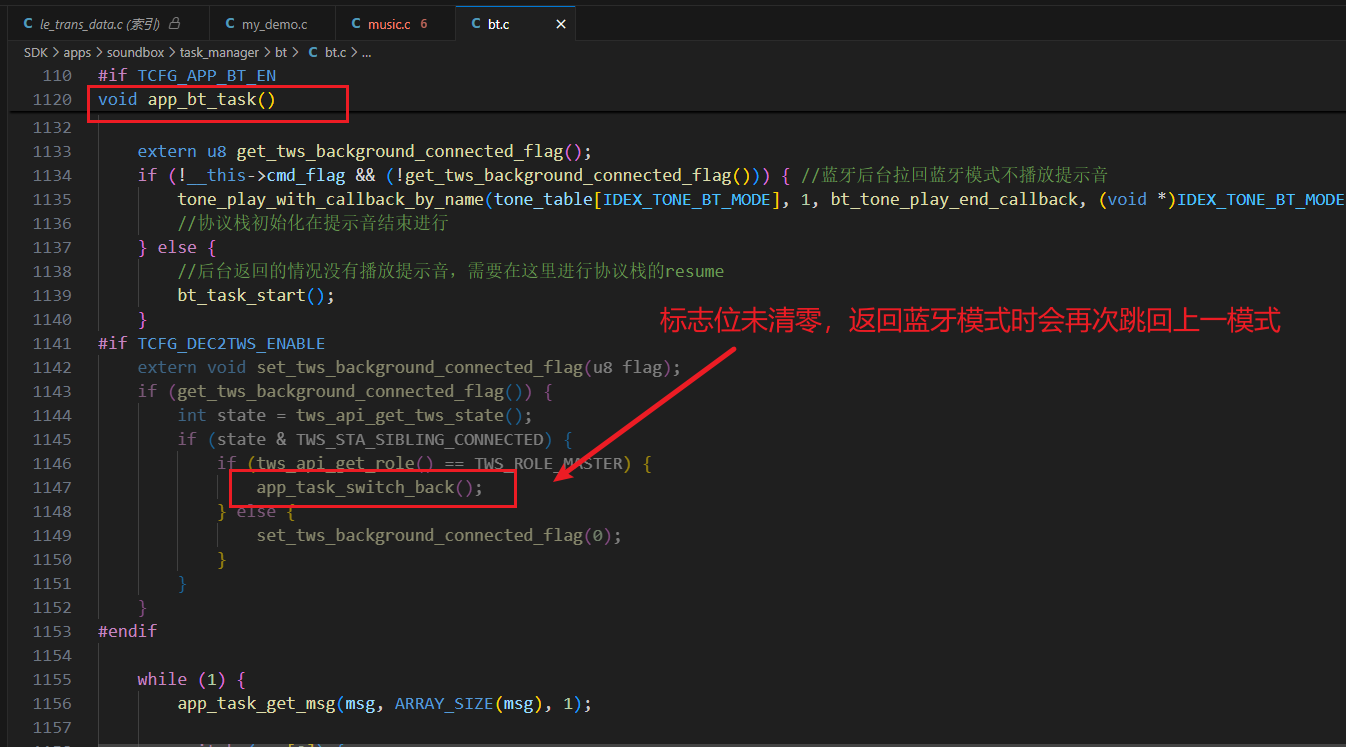Click the TCFG_DEC2TWS_ENABLE macro
Image resolution: width=1346 pixels, height=747 pixels.
(231, 344)
